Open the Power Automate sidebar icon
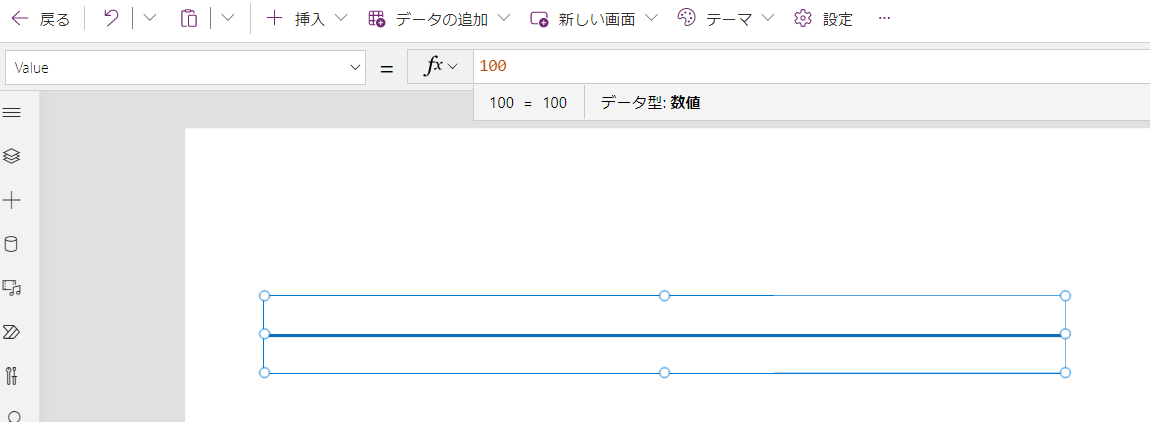This screenshot has height=422, width=1150. (x=12, y=332)
